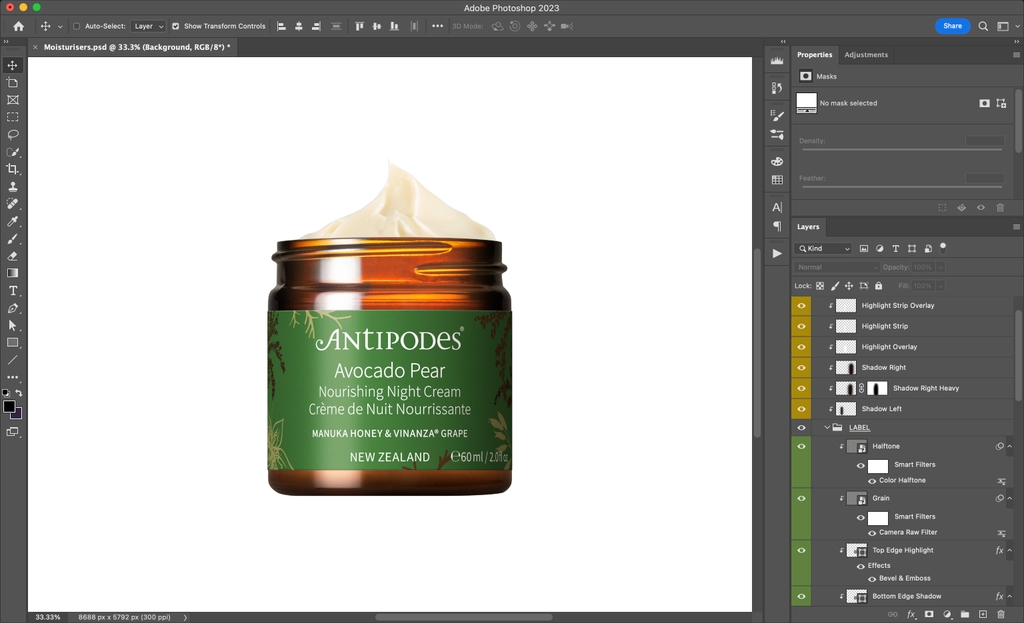Hide the LABEL group
This screenshot has width=1024, height=623.
[x=801, y=427]
